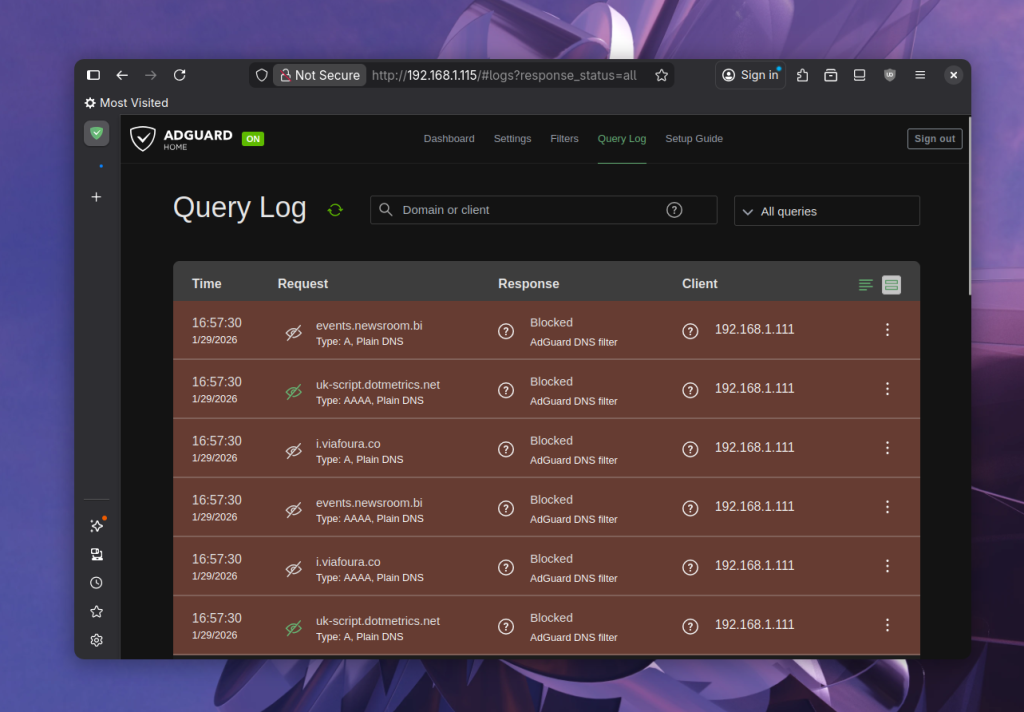
Task: Click the Sign out button
Action: tap(934, 139)
